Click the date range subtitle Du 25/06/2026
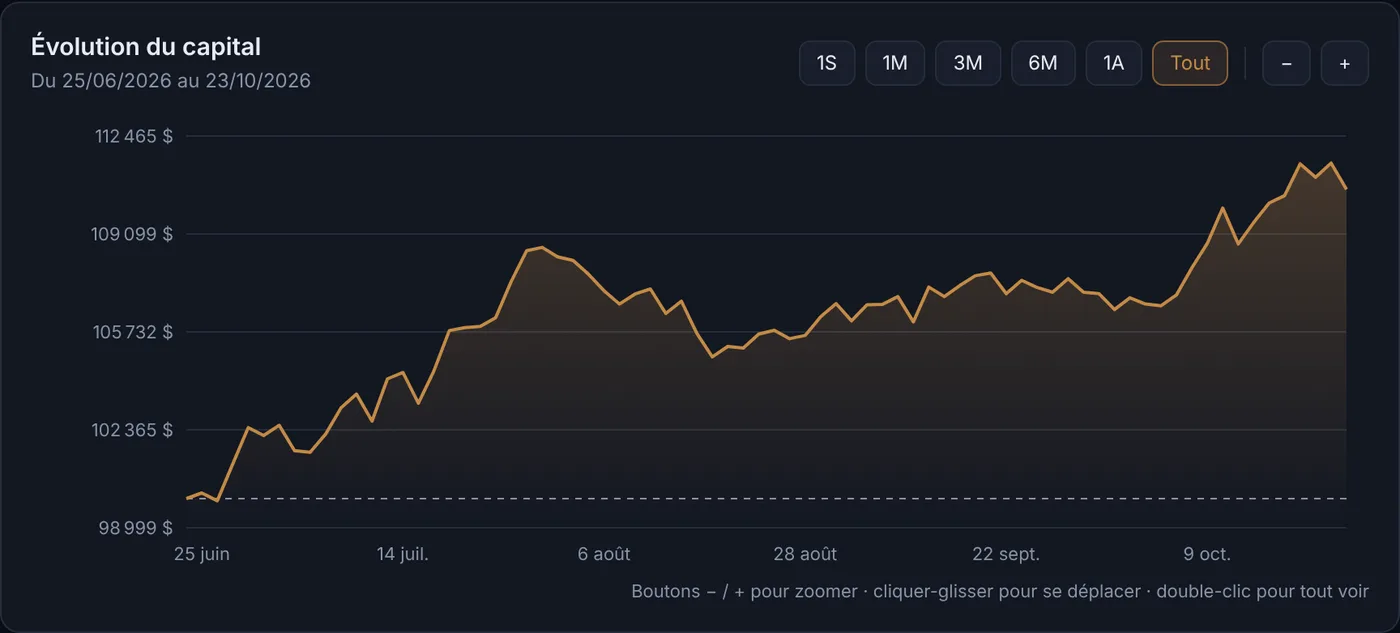 [171, 80]
